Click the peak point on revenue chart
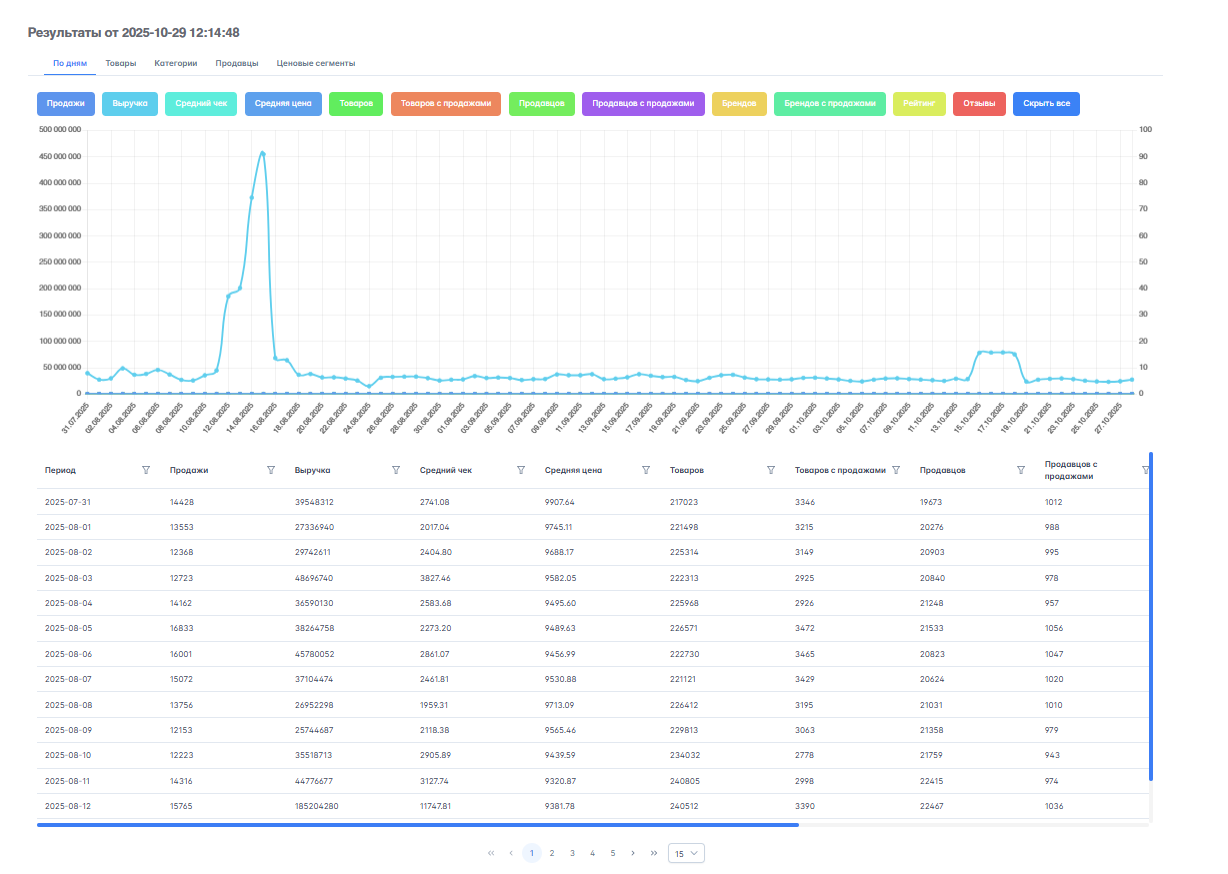The height and width of the screenshot is (874, 1228). click(x=262, y=153)
